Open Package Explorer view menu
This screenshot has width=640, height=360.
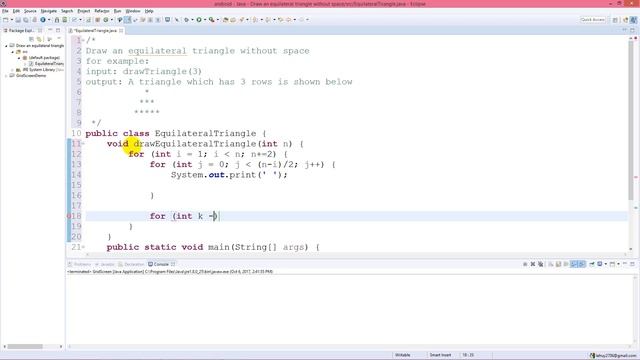pos(59,39)
